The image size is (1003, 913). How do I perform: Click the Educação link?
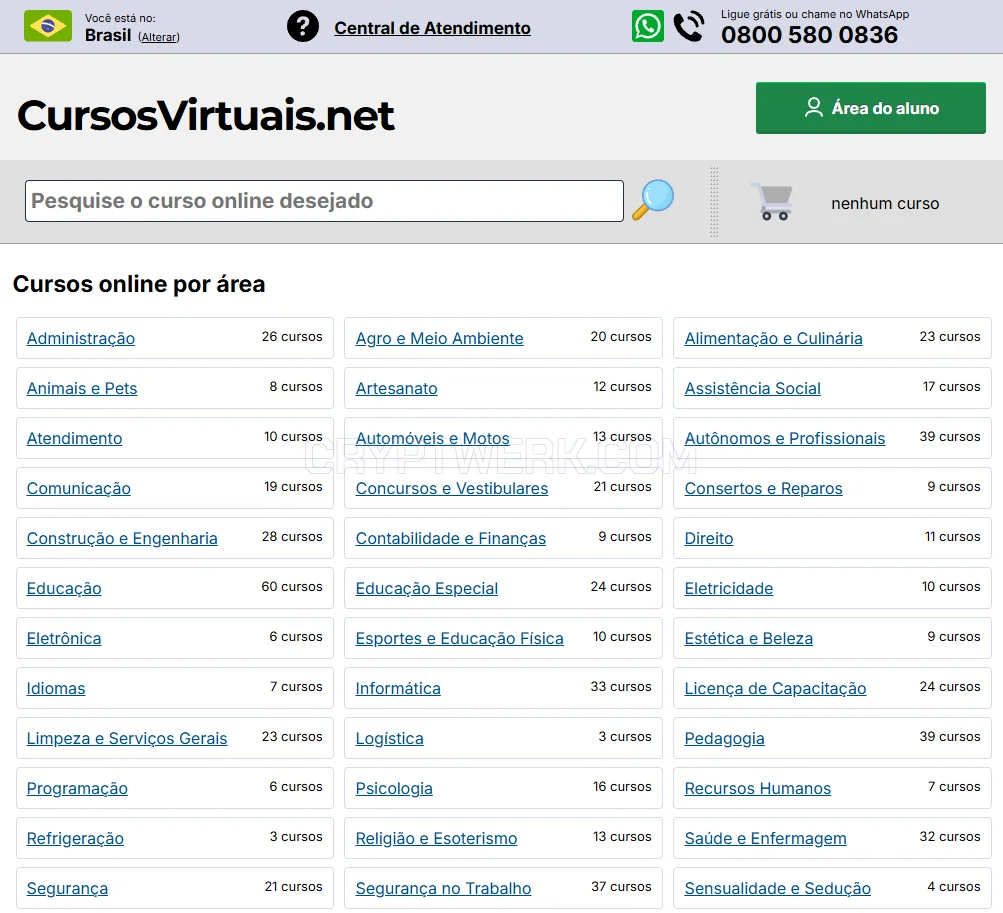click(x=64, y=589)
